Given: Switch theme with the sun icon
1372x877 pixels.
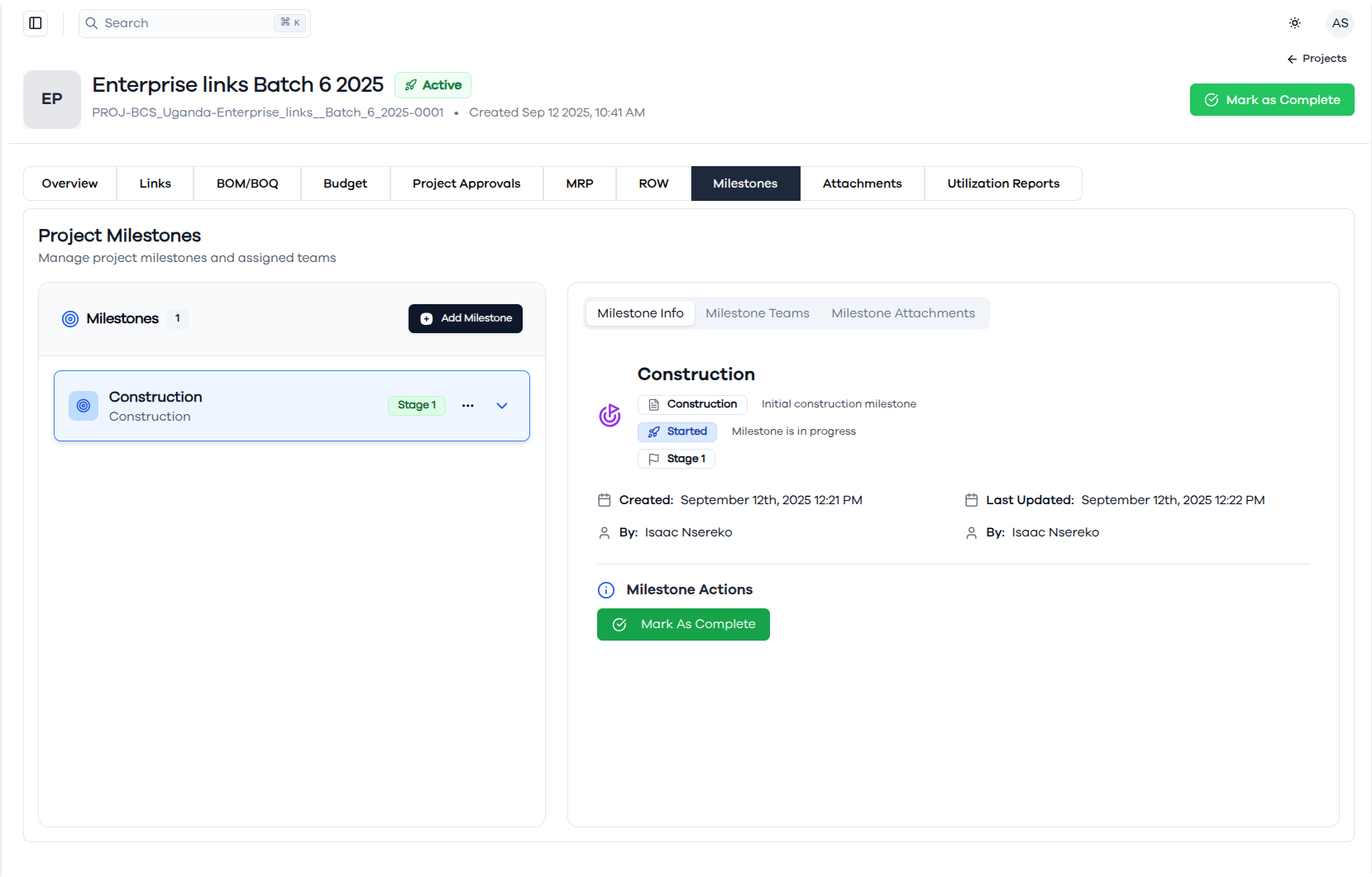Looking at the screenshot, I should click(x=1295, y=23).
